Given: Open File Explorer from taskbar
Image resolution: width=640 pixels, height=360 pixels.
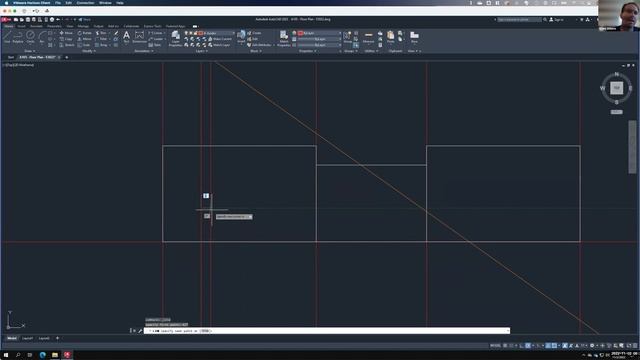Looking at the screenshot, I should point(55,355).
